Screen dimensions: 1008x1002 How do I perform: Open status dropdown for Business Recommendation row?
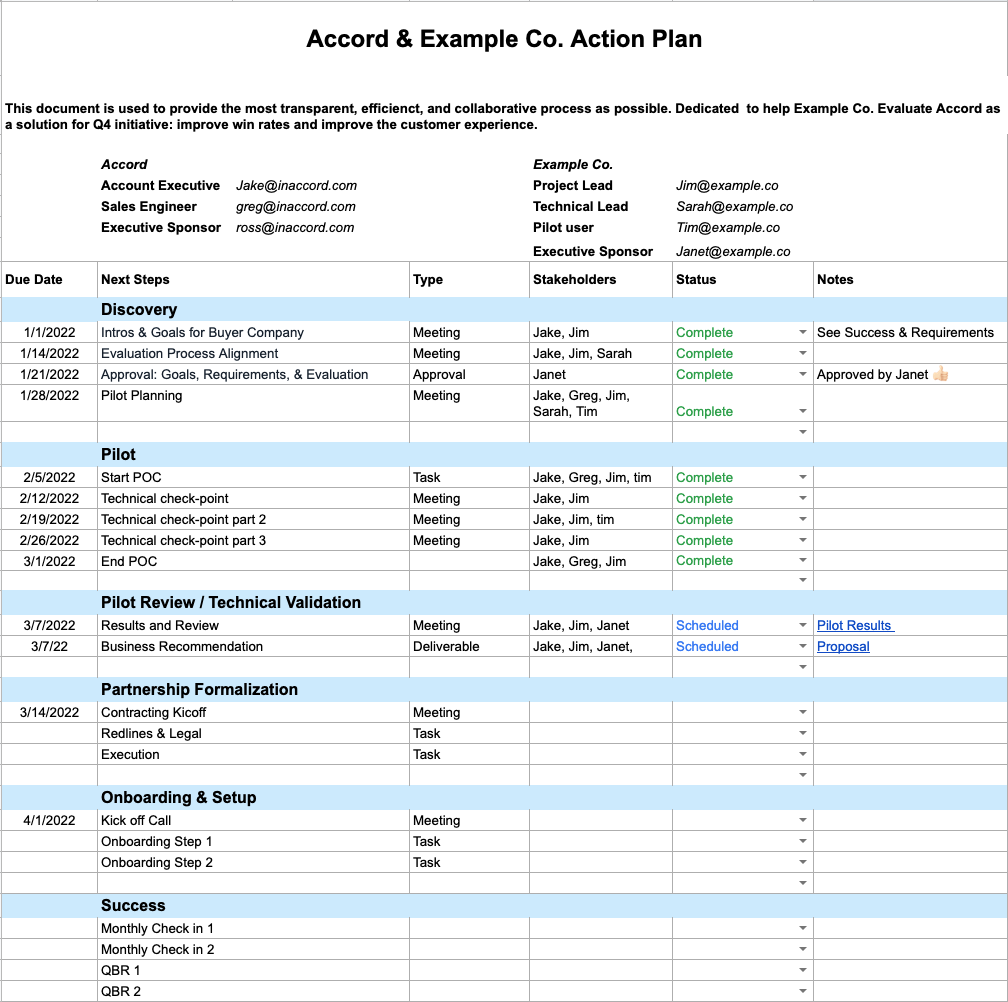(802, 646)
